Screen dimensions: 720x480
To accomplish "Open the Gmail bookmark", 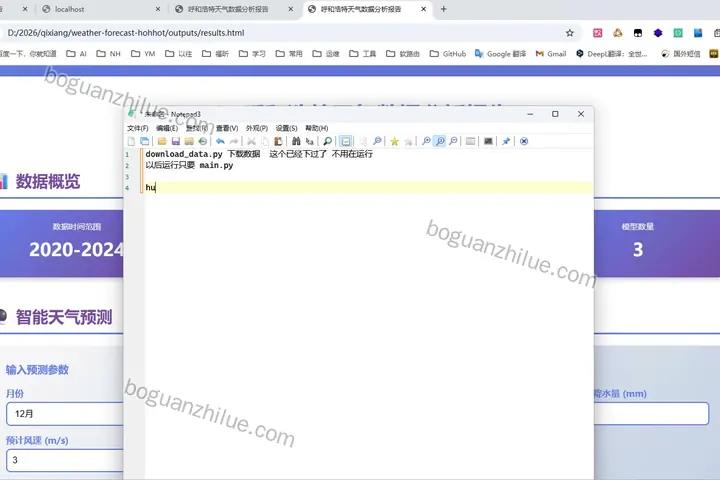I will tap(551, 54).
